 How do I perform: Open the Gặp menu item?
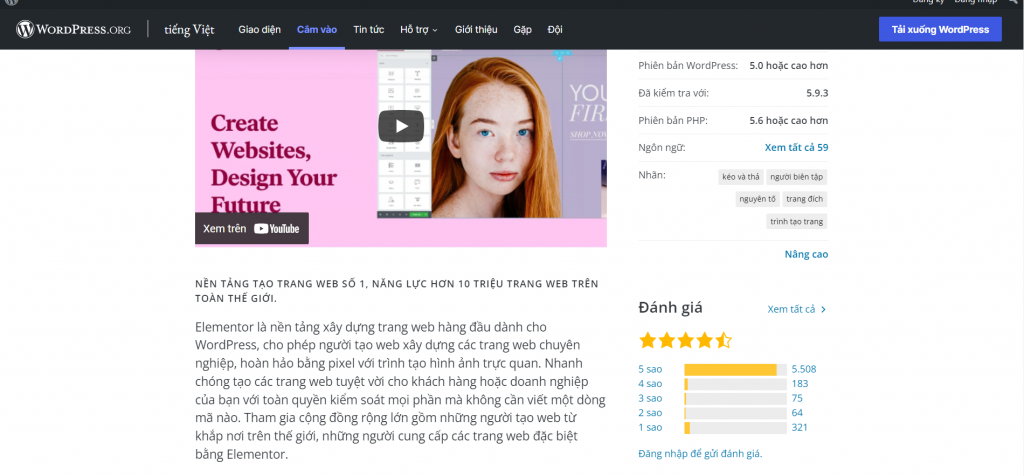(x=522, y=29)
